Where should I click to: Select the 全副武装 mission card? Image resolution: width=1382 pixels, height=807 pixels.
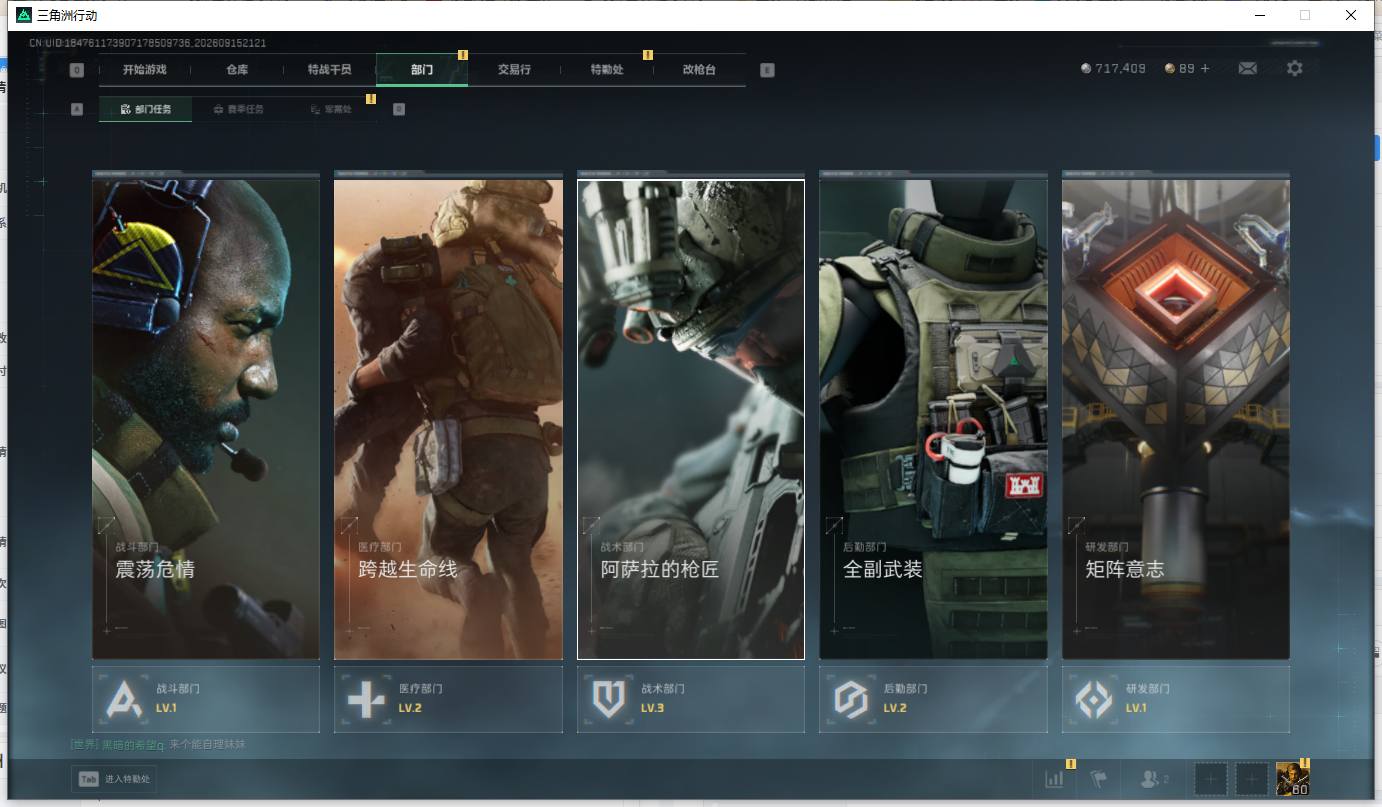tap(933, 418)
